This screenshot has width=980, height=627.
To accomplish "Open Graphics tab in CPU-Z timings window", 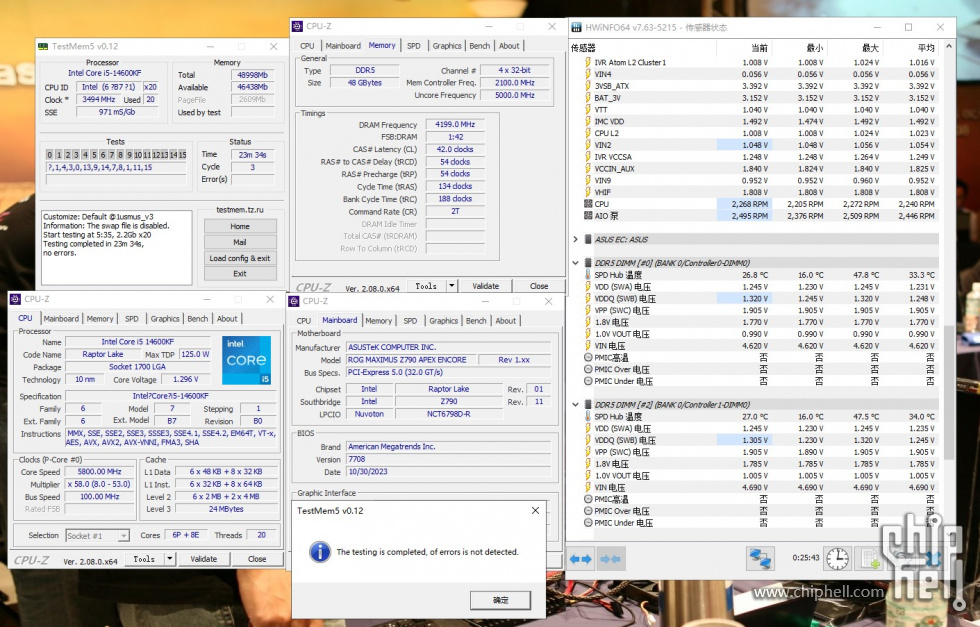I will pos(447,46).
